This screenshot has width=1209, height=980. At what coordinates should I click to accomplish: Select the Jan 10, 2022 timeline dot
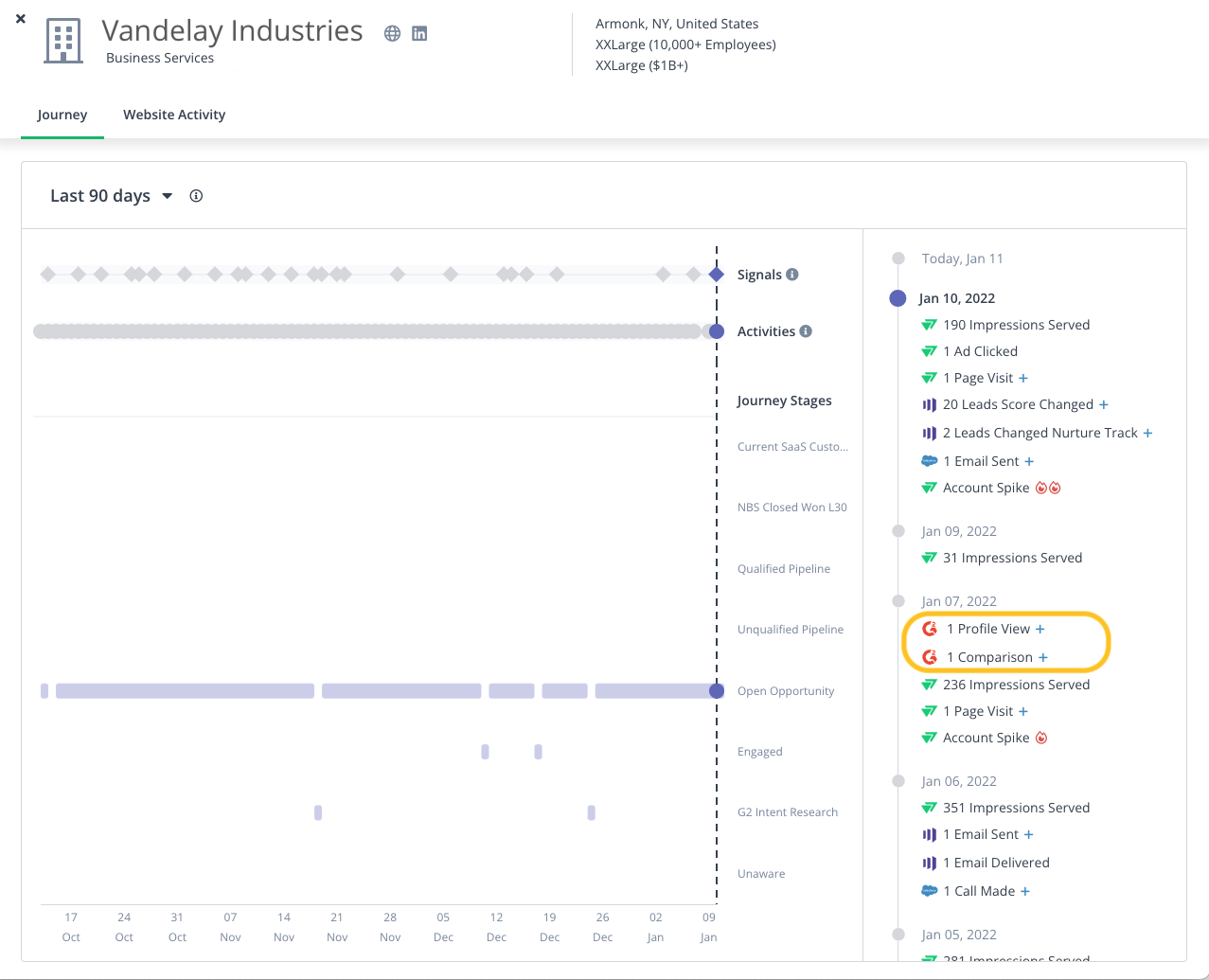898,298
